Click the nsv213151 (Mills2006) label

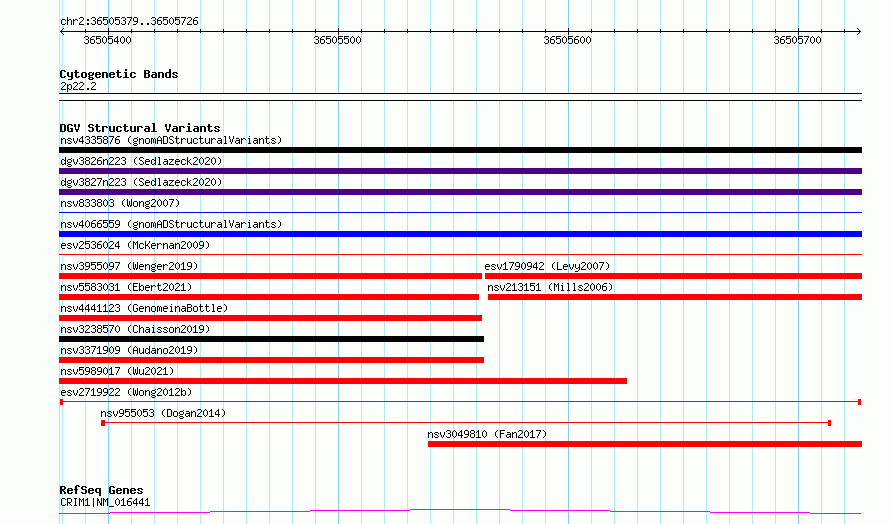click(550, 287)
